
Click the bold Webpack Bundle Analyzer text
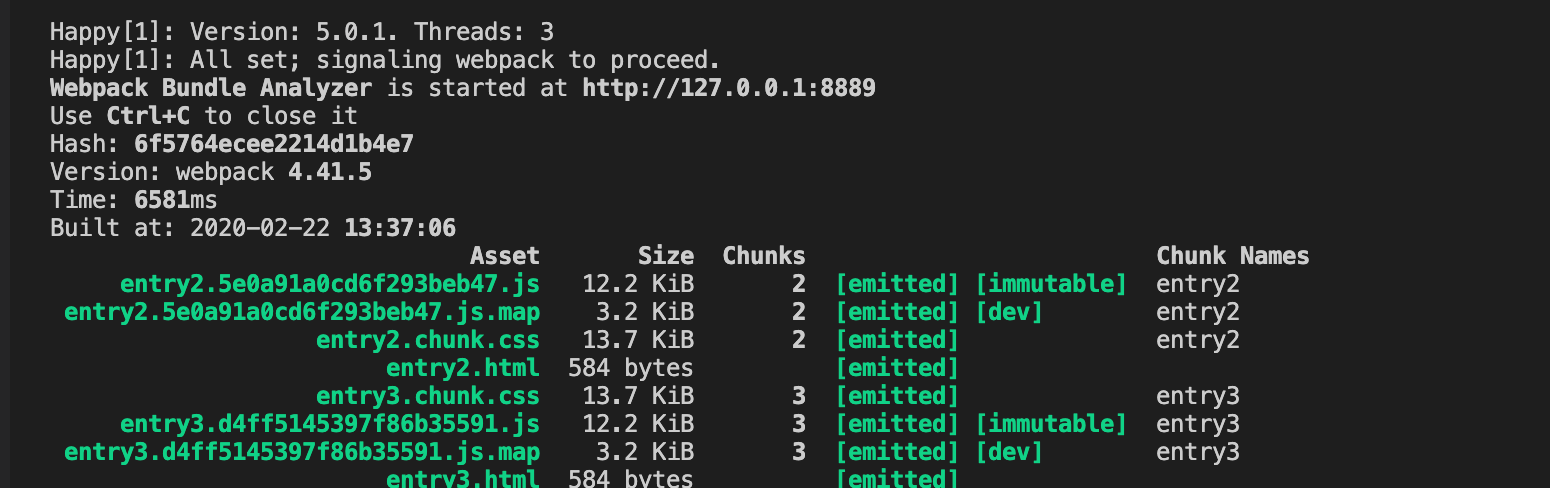tap(210, 88)
